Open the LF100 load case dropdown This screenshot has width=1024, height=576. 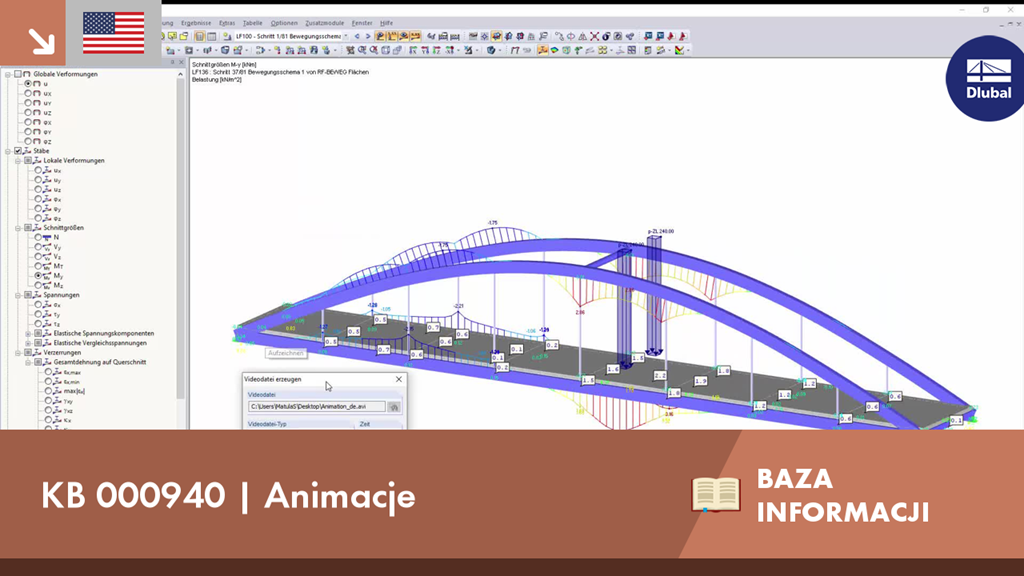point(345,37)
